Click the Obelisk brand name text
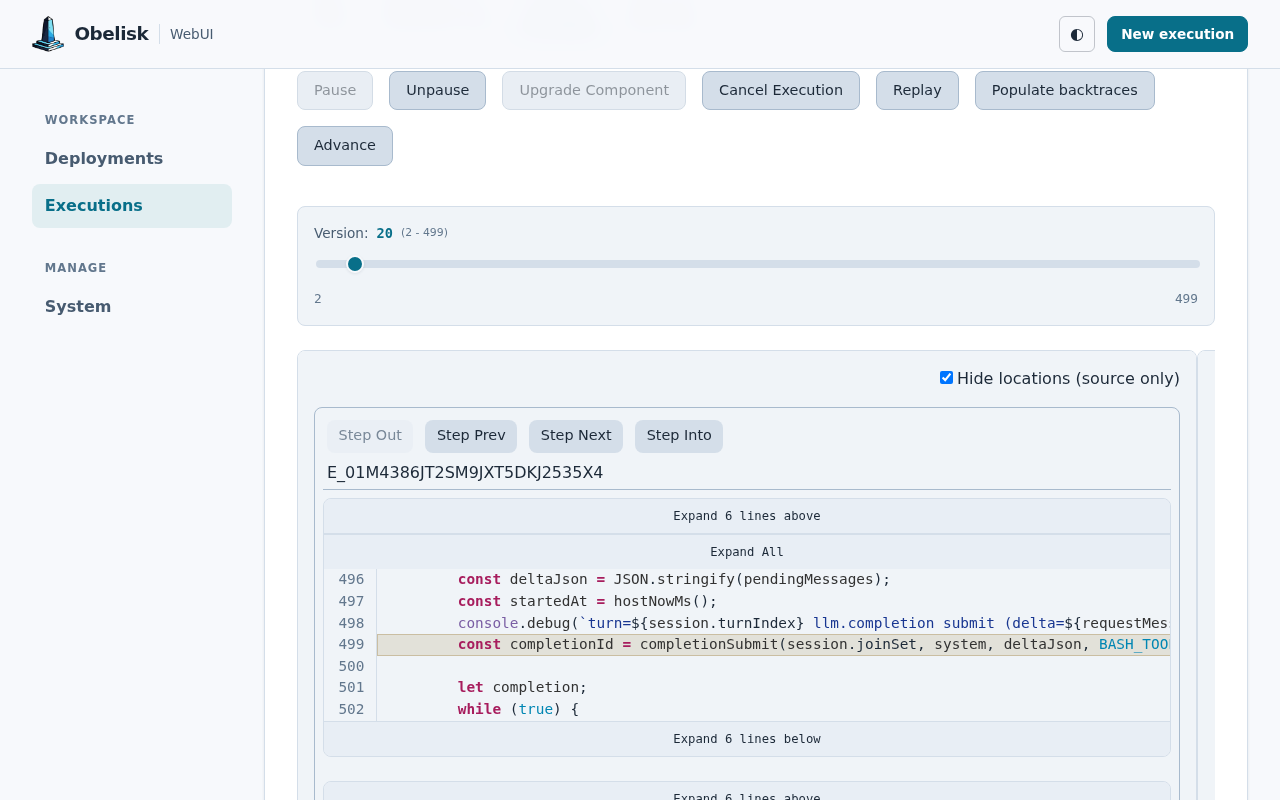 click(111, 34)
